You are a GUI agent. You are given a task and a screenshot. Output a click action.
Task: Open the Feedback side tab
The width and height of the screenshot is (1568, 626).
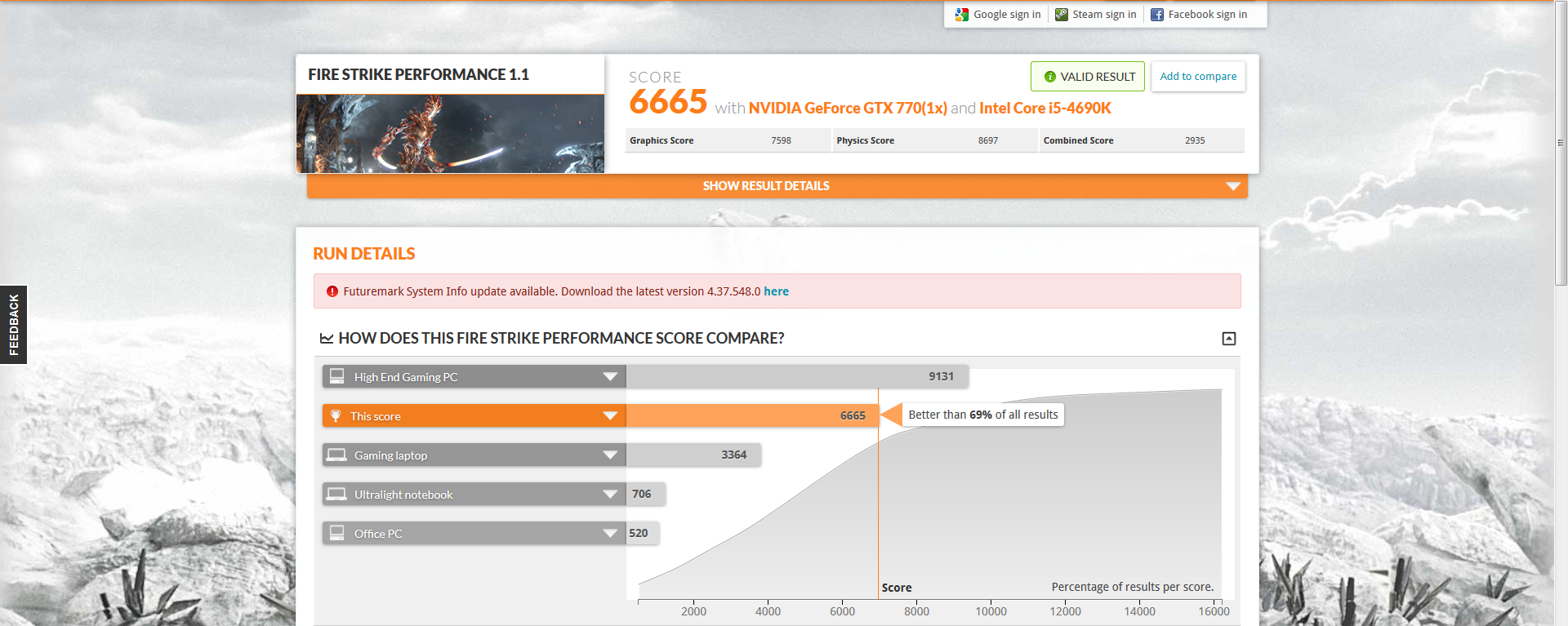[13, 325]
